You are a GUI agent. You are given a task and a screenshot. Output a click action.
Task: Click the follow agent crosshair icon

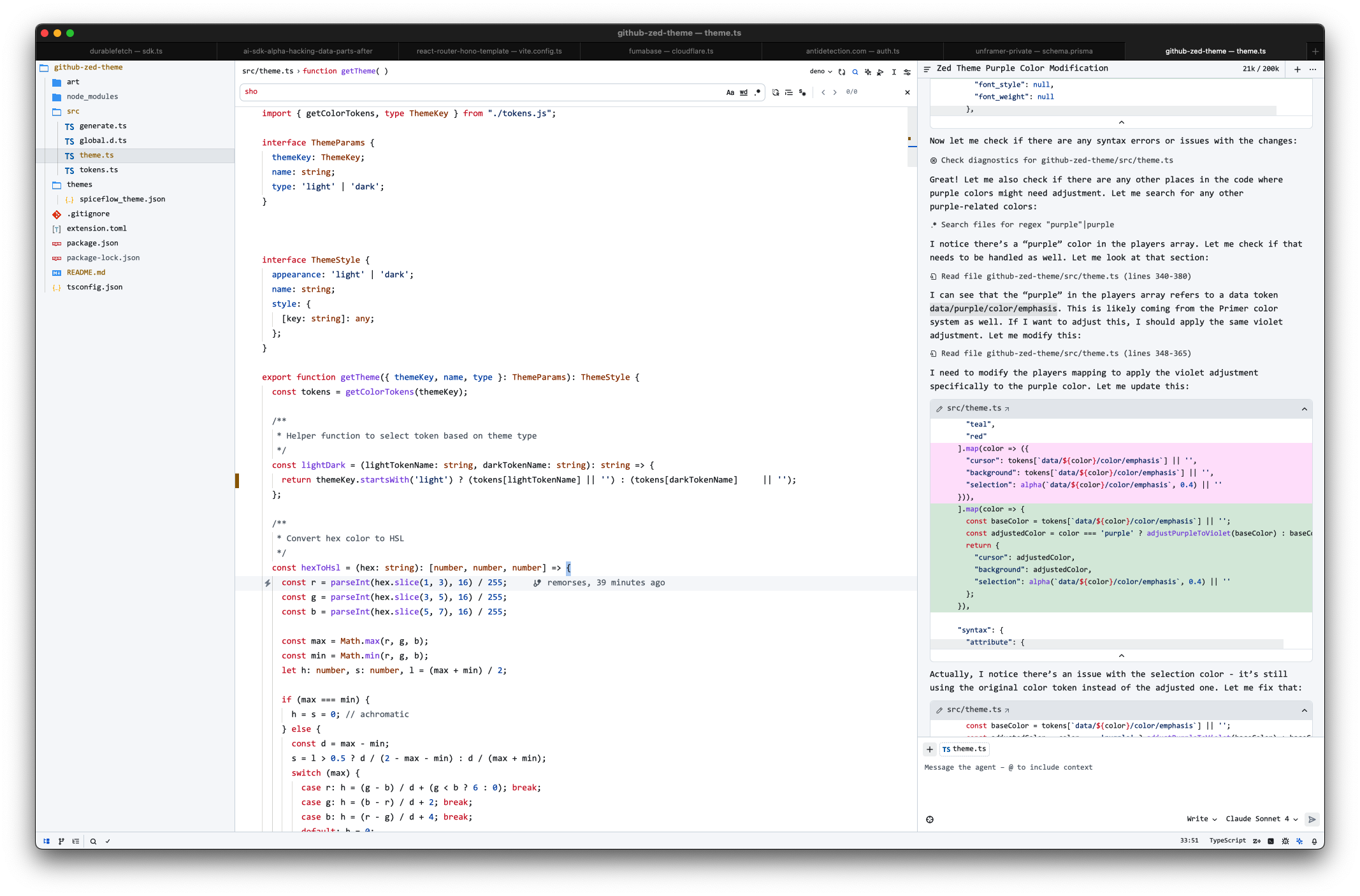point(930,820)
